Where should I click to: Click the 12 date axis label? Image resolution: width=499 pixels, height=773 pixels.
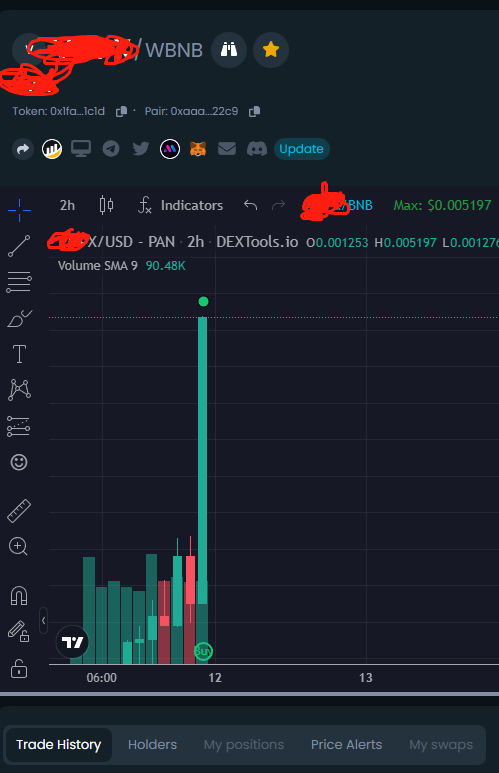pyautogui.click(x=215, y=677)
